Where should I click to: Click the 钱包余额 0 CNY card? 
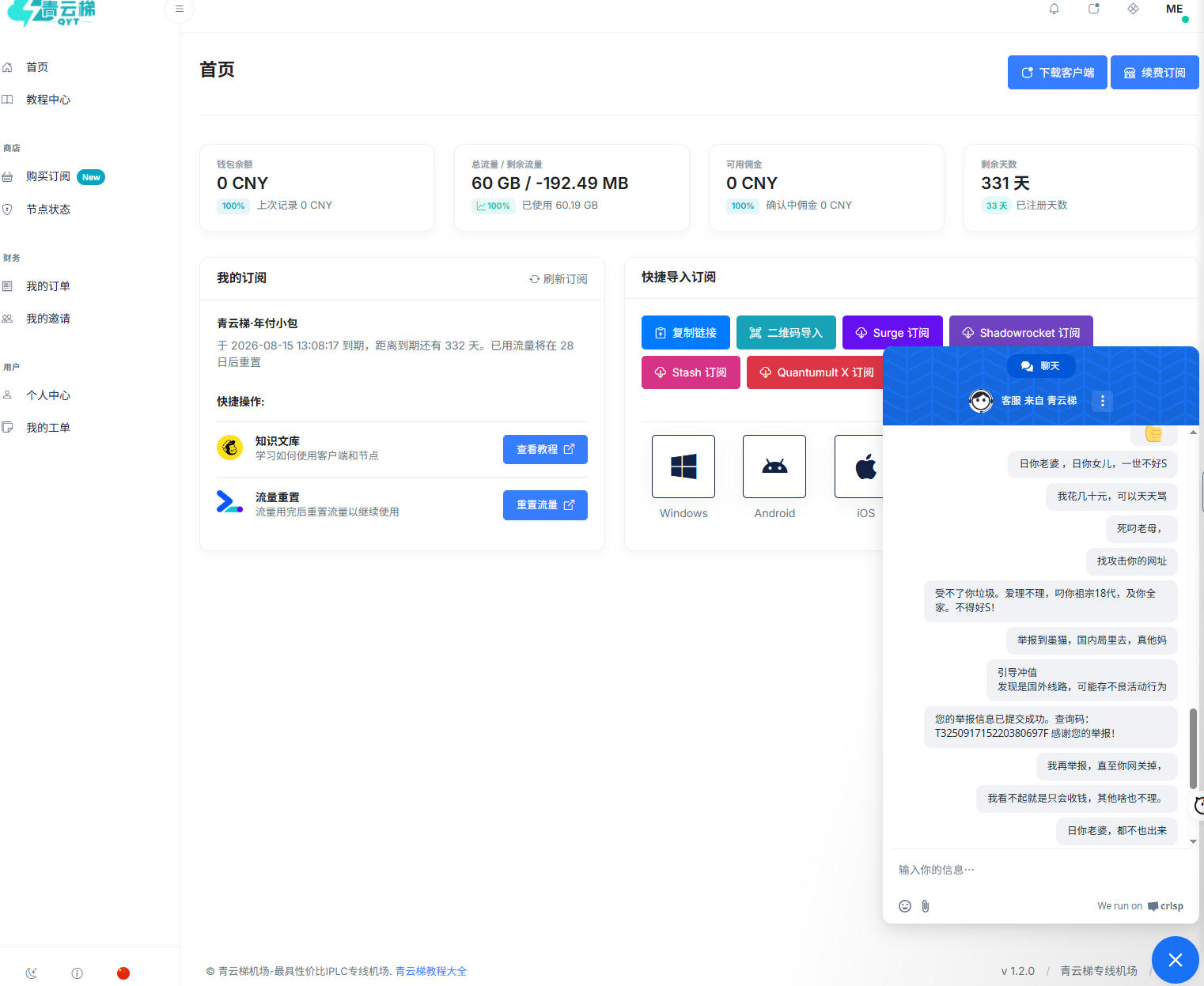pos(317,187)
